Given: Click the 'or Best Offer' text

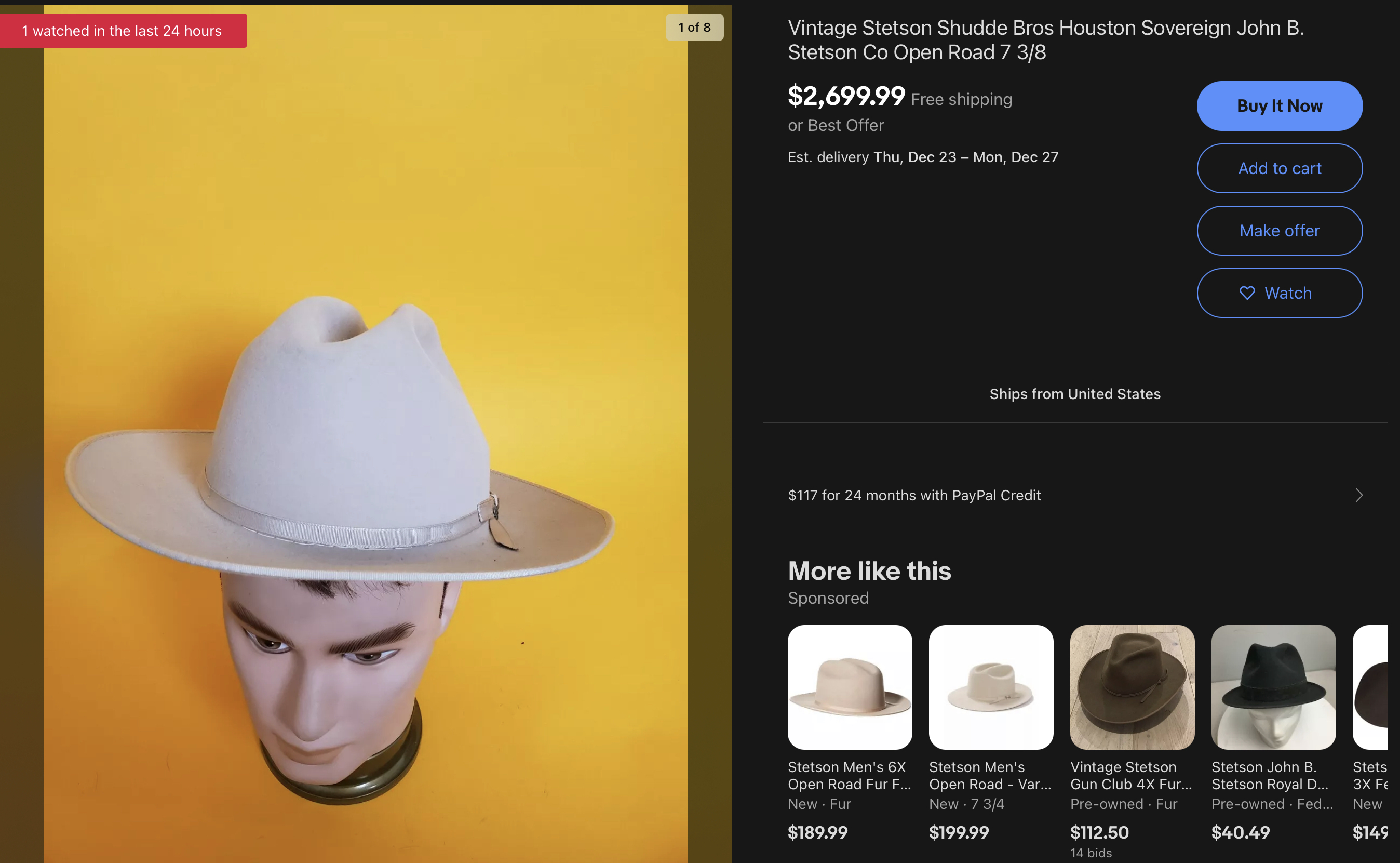Looking at the screenshot, I should (836, 126).
